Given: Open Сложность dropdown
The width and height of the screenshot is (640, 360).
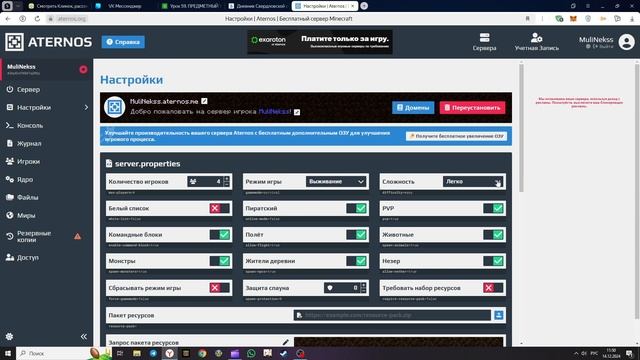Looking at the screenshot, I should pyautogui.click(x=473, y=182).
